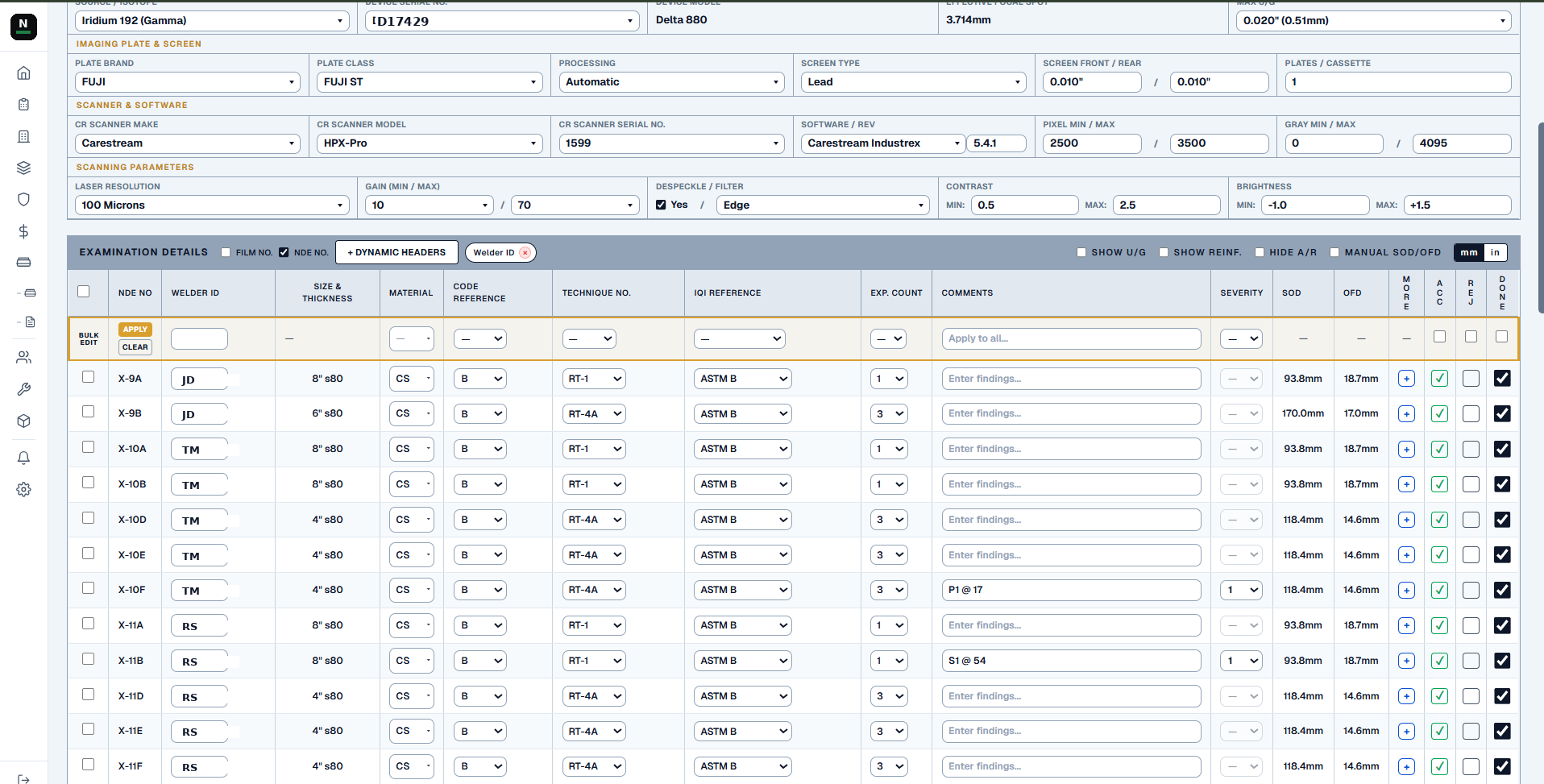Select all rows with header checkbox
The height and width of the screenshot is (784, 1544).
coord(84,292)
